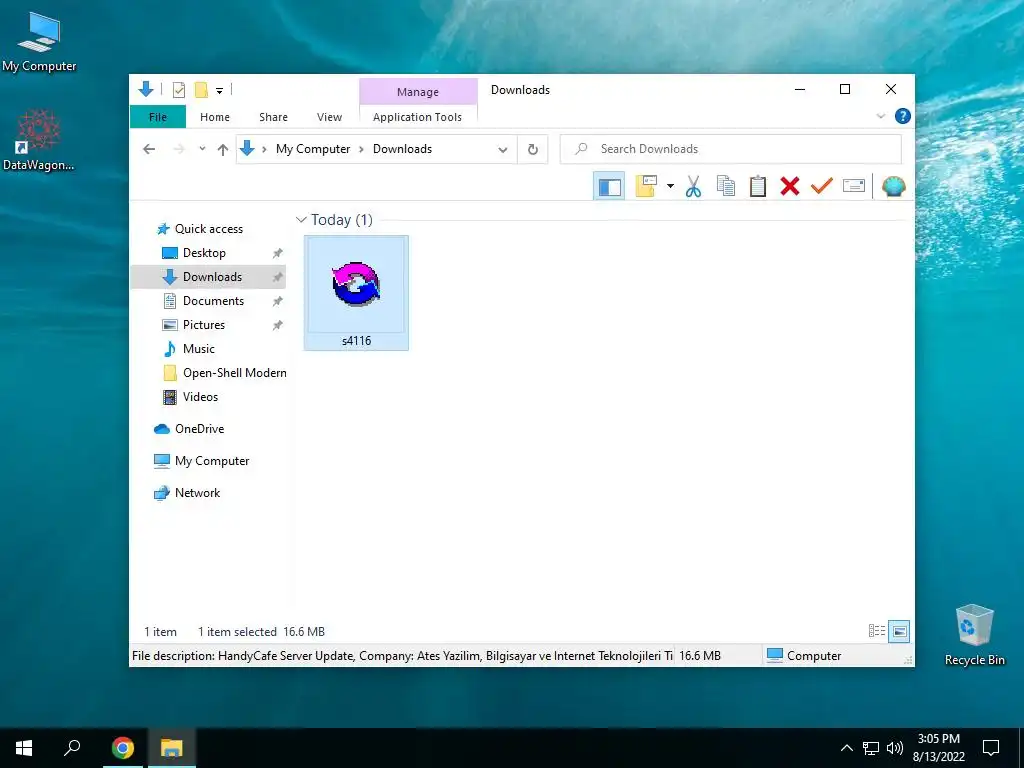Viewport: 1024px width, 768px height.
Task: Switch to large thumbnails view layout
Action: point(899,631)
